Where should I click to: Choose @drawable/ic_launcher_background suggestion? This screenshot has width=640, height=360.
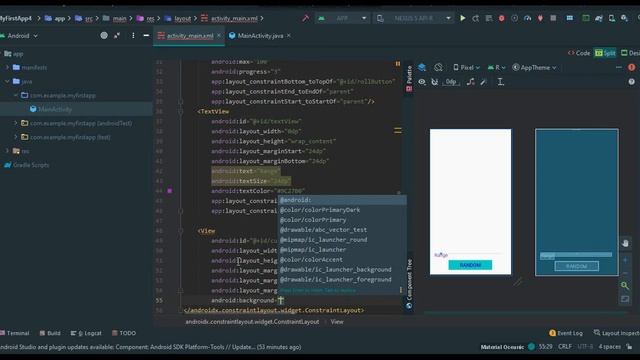342,269
